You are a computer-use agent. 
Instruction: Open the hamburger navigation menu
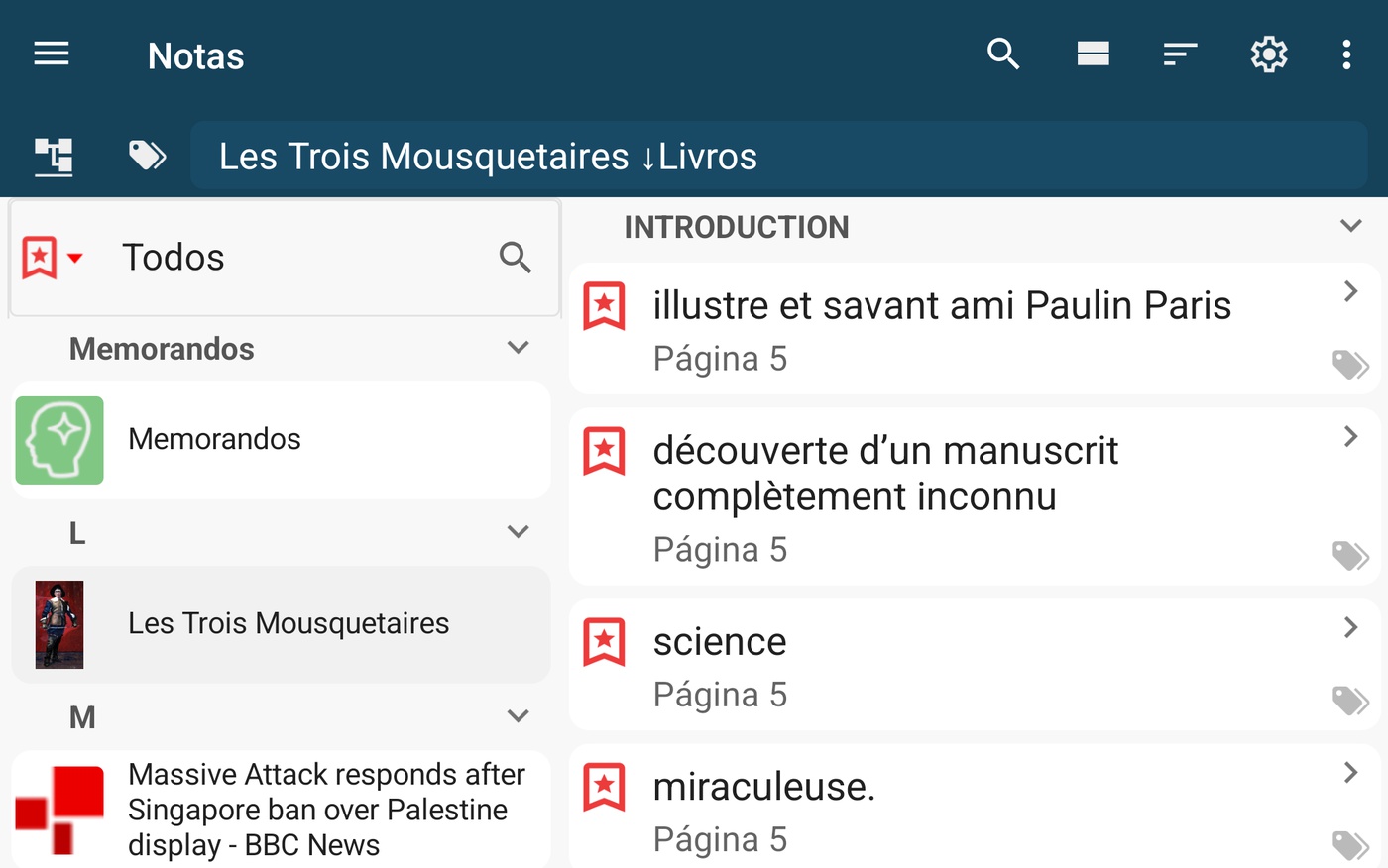[x=52, y=54]
